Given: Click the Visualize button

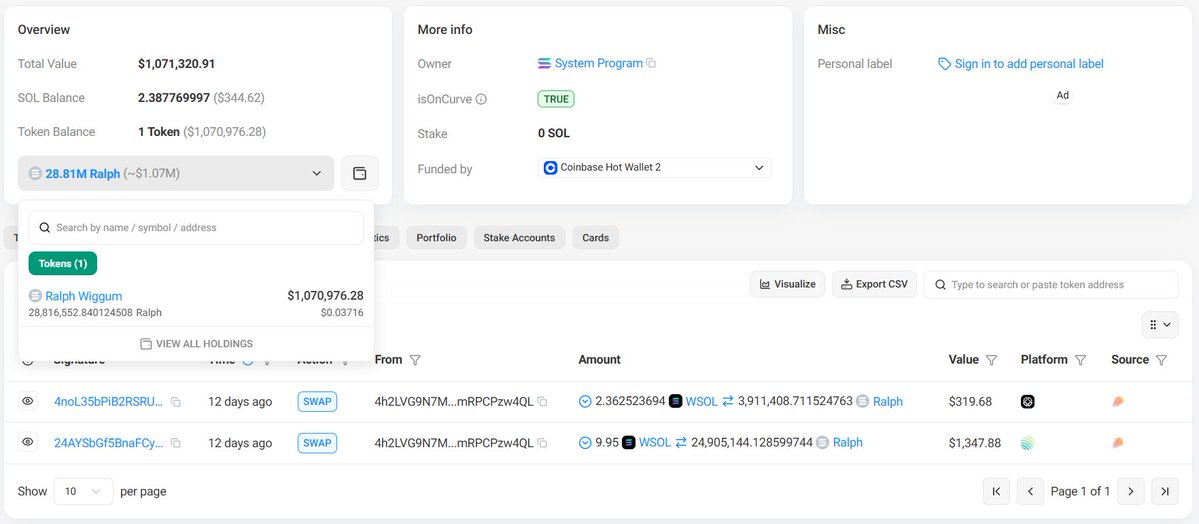Looking at the screenshot, I should coord(788,284).
